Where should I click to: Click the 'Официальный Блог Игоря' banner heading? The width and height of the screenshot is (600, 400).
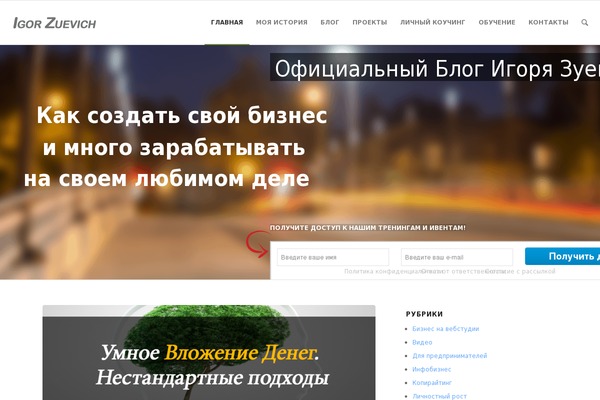[435, 68]
